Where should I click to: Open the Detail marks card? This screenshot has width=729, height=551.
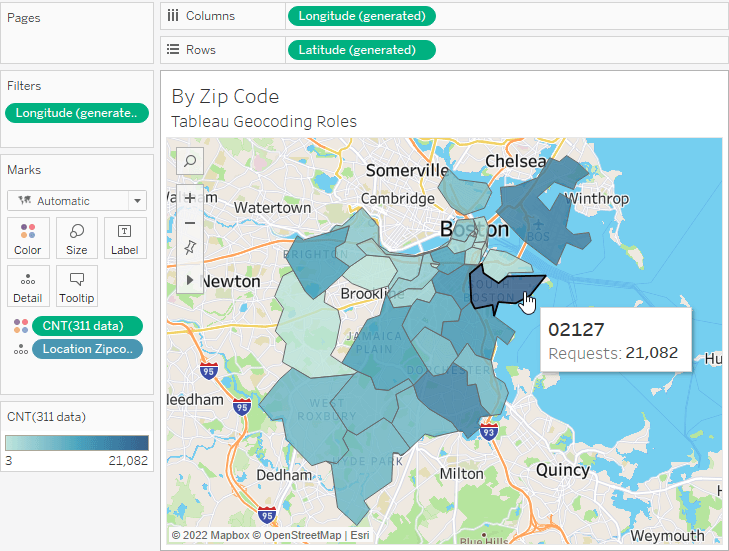point(28,286)
